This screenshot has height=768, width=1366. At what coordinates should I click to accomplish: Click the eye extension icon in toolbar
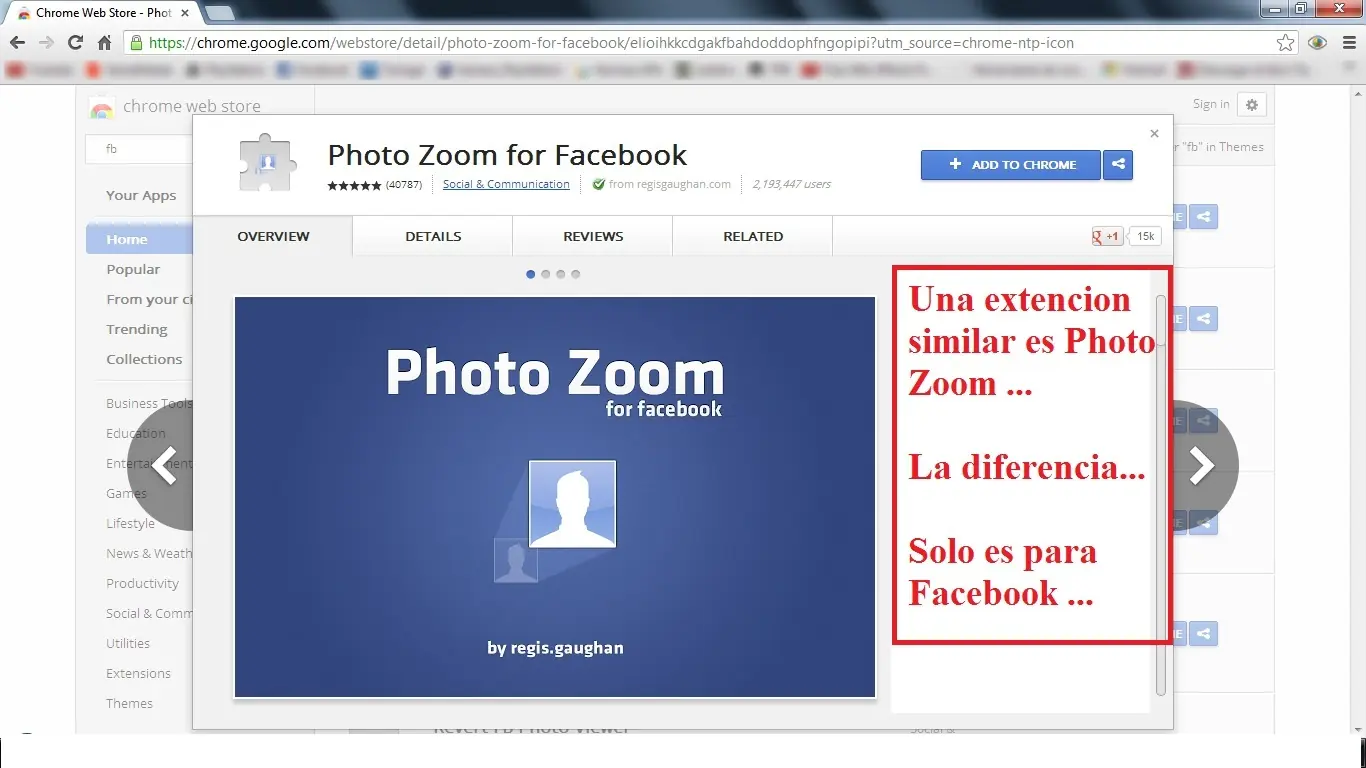[x=1318, y=43]
